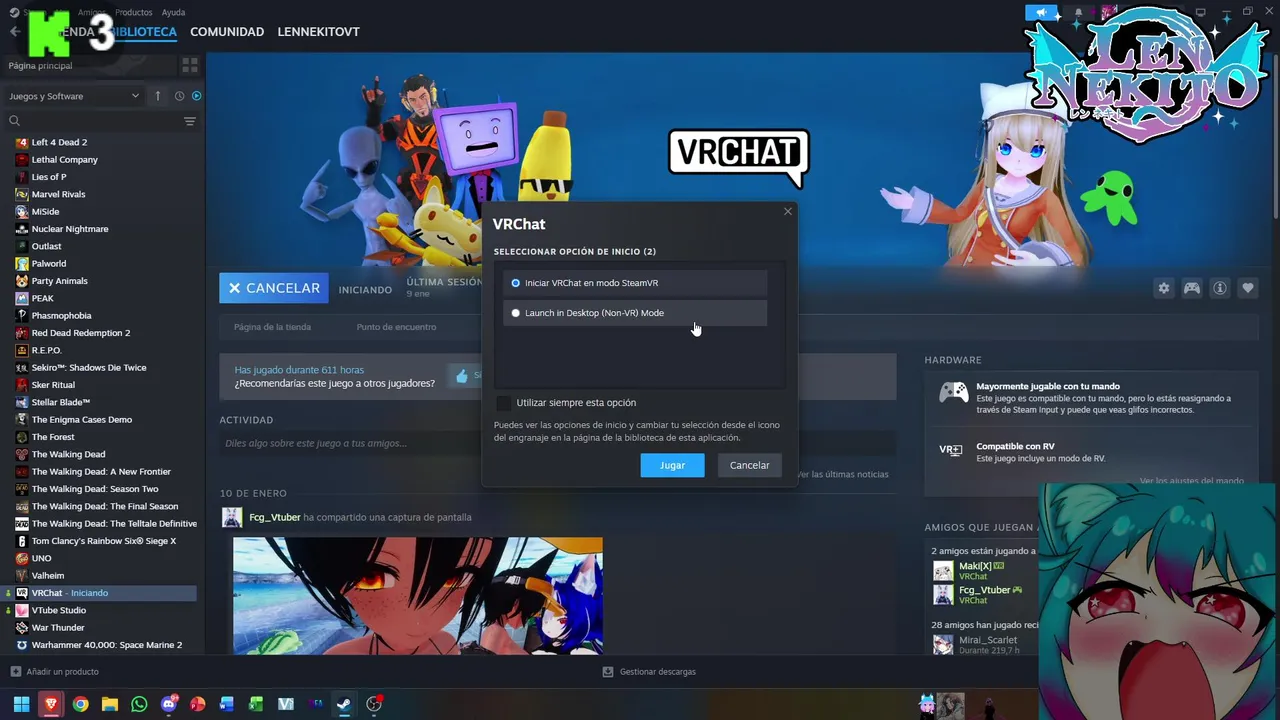Open the VRChat manage settings gear icon

[1164, 288]
